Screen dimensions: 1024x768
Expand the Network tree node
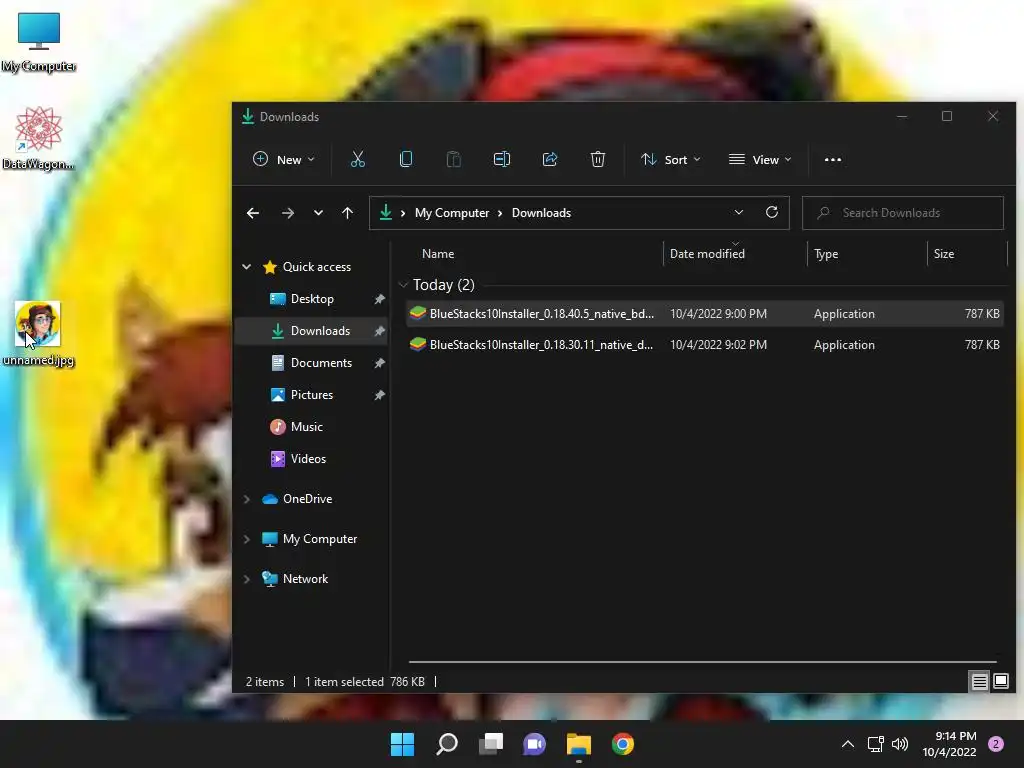(247, 579)
